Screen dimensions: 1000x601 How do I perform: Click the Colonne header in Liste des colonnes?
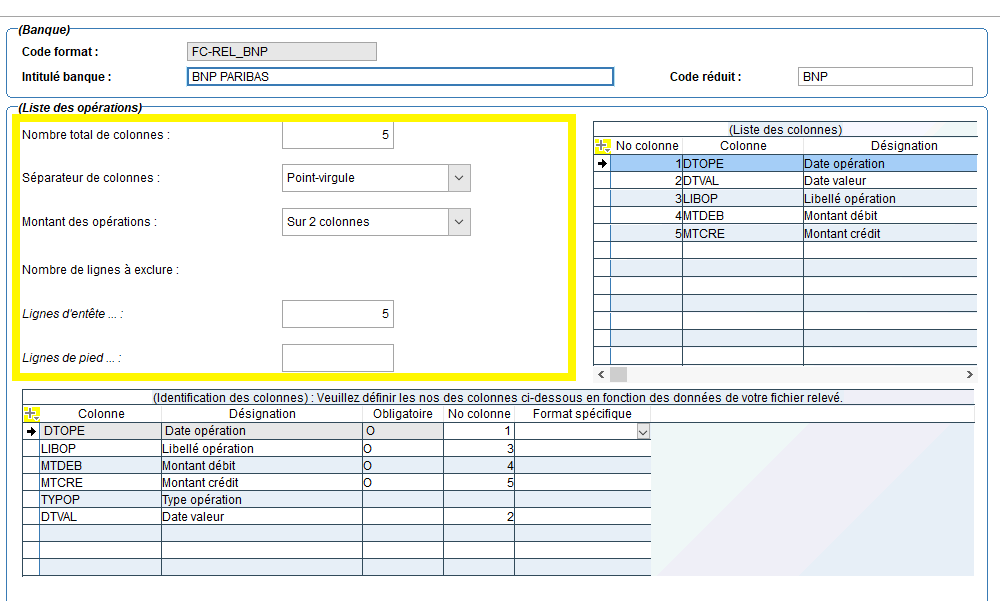pos(743,145)
